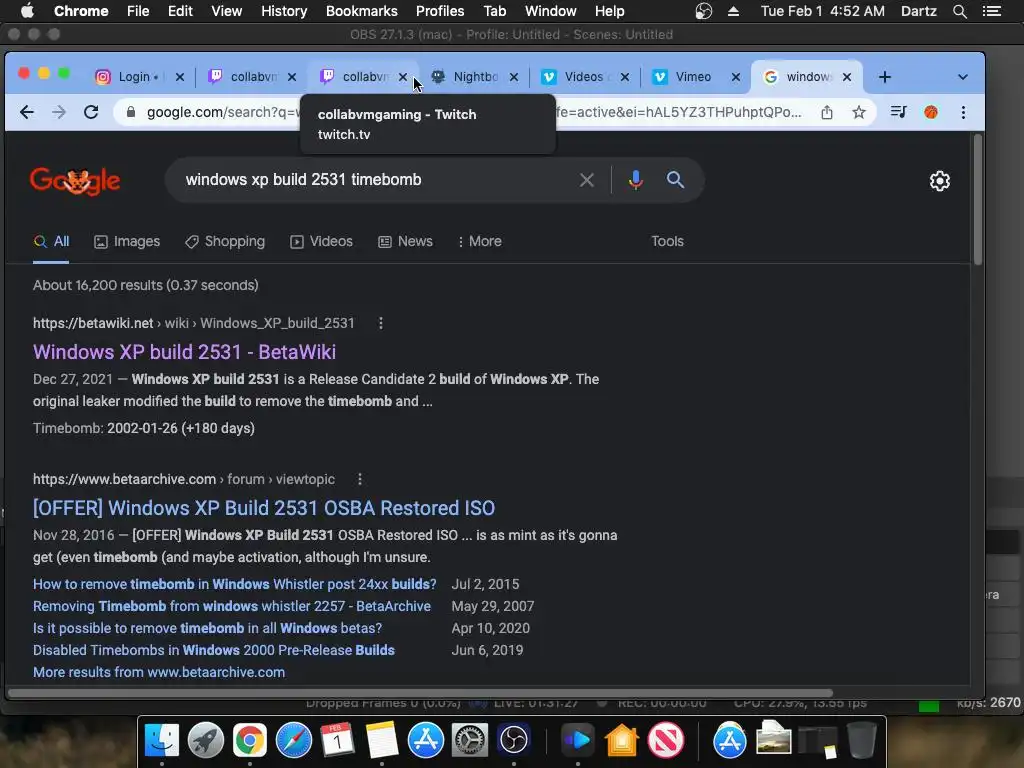The height and width of the screenshot is (768, 1024).
Task: Open options for the betaarchive.com result
Action: click(x=360, y=479)
